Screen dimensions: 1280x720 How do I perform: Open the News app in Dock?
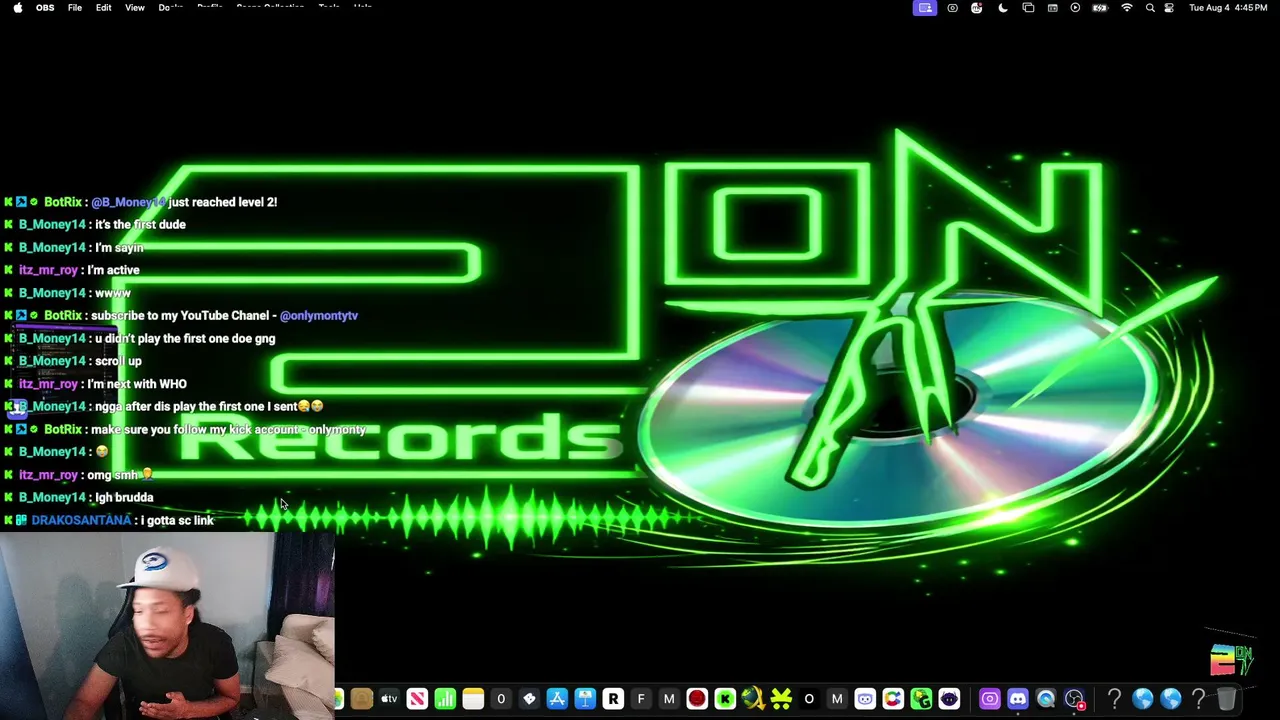tap(418, 698)
